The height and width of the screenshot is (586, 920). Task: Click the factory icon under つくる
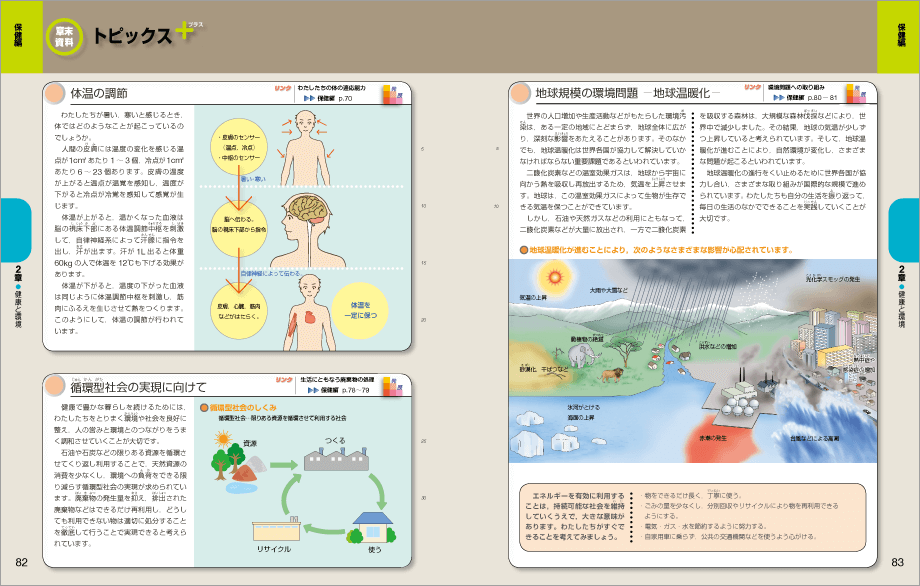click(336, 459)
